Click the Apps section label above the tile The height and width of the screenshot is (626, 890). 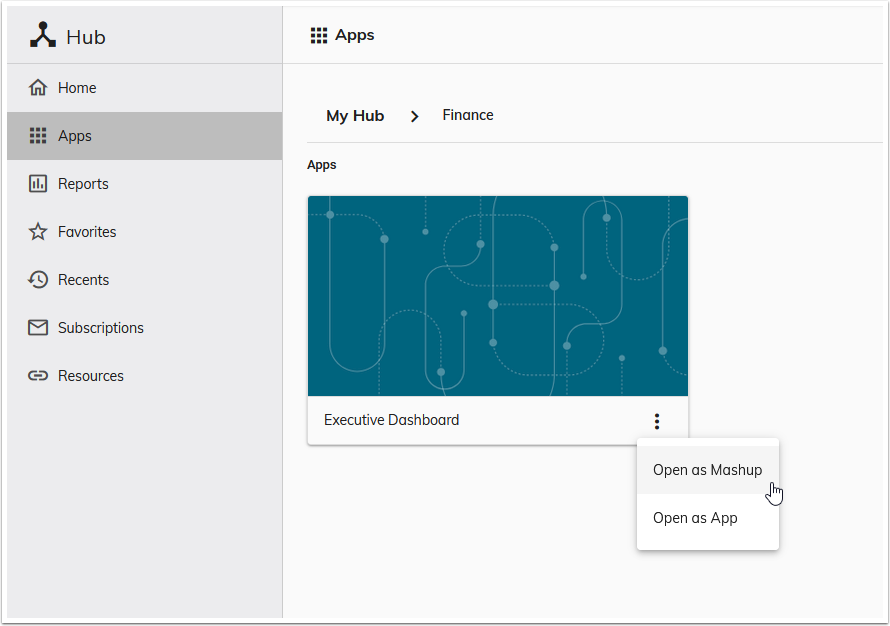pos(321,164)
